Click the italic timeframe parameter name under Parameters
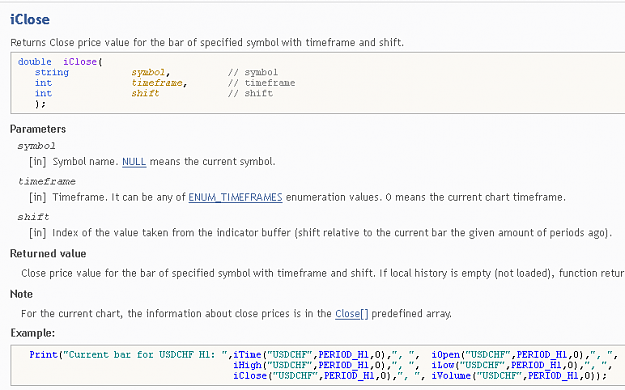625x390 pixels. pyautogui.click(x=47, y=181)
